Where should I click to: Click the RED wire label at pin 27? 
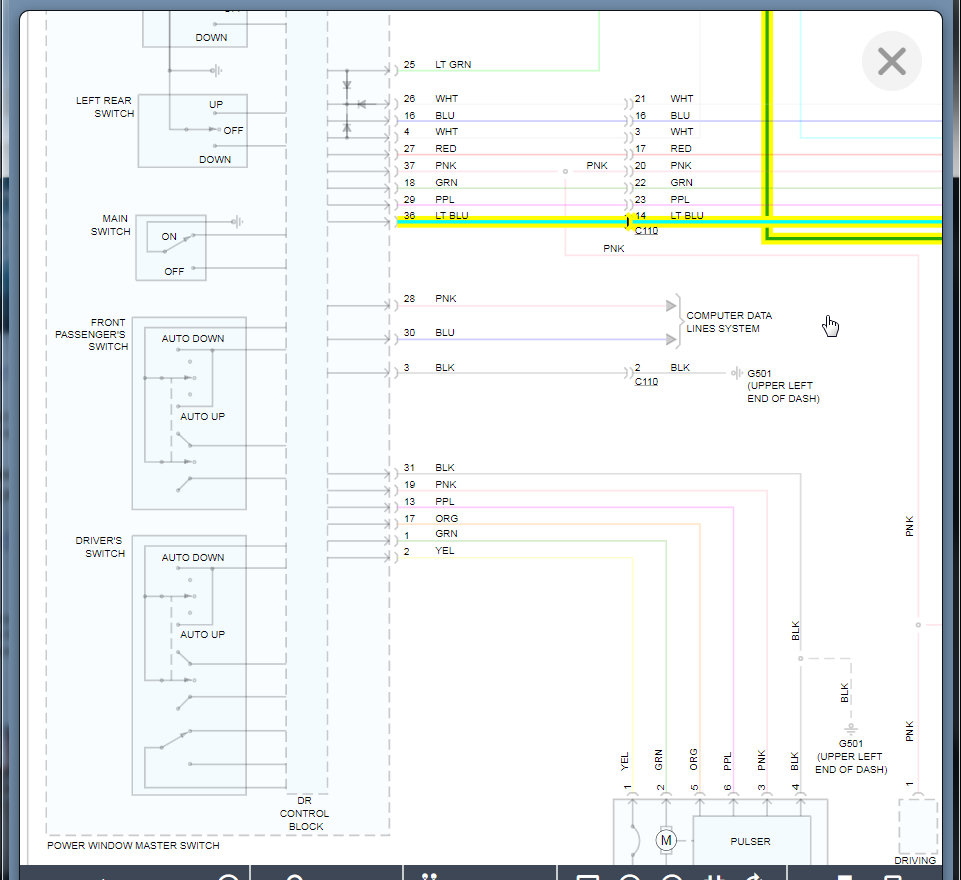tap(446, 148)
